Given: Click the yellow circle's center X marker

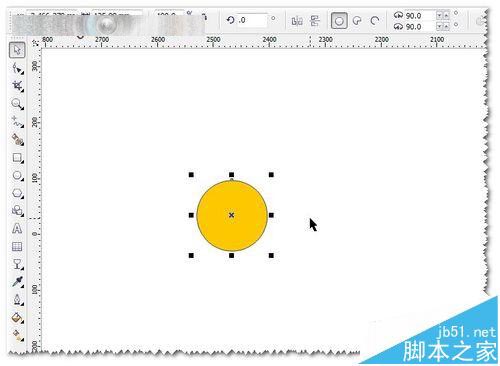Looking at the screenshot, I should tap(231, 215).
